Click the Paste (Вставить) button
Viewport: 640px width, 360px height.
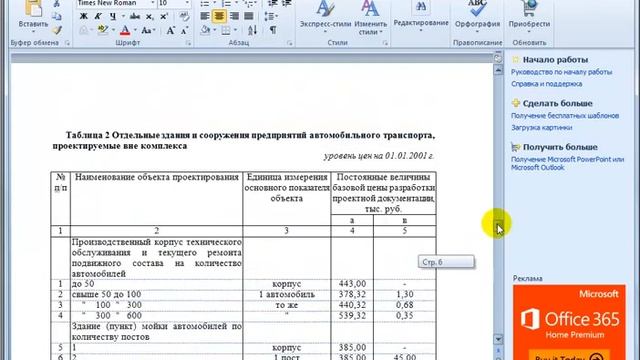coord(33,16)
